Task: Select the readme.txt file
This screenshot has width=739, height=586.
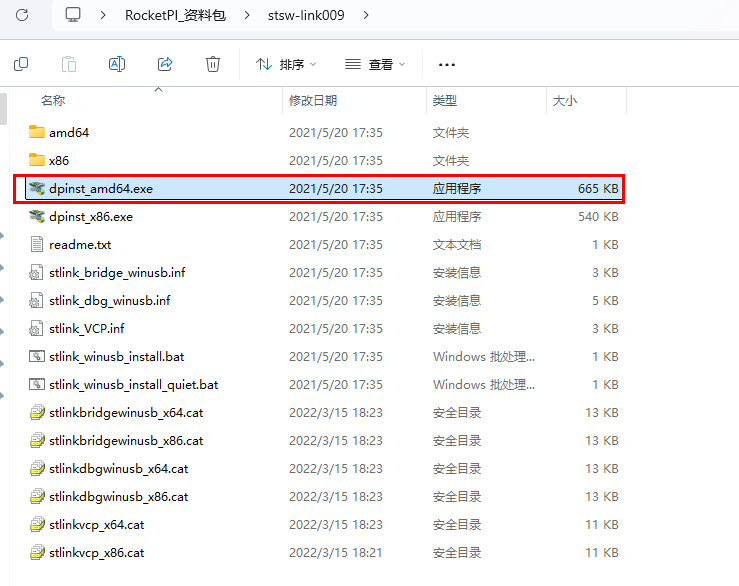Action: (x=80, y=244)
